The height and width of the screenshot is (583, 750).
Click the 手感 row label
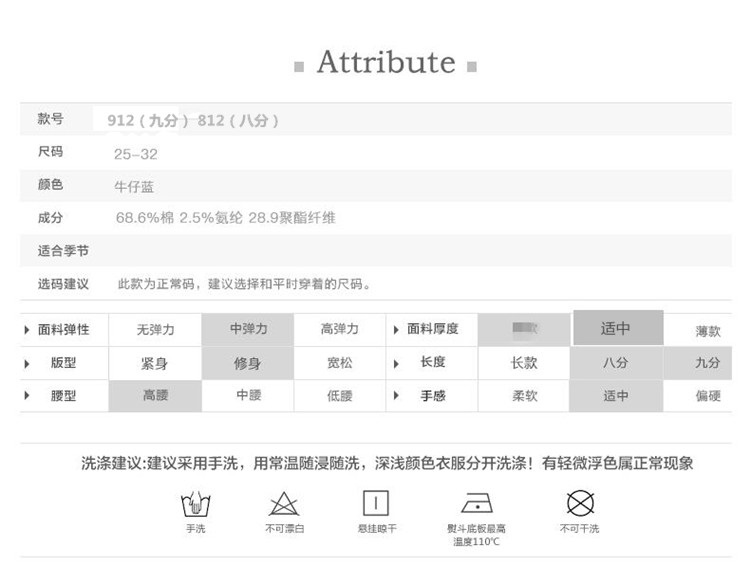coord(433,396)
